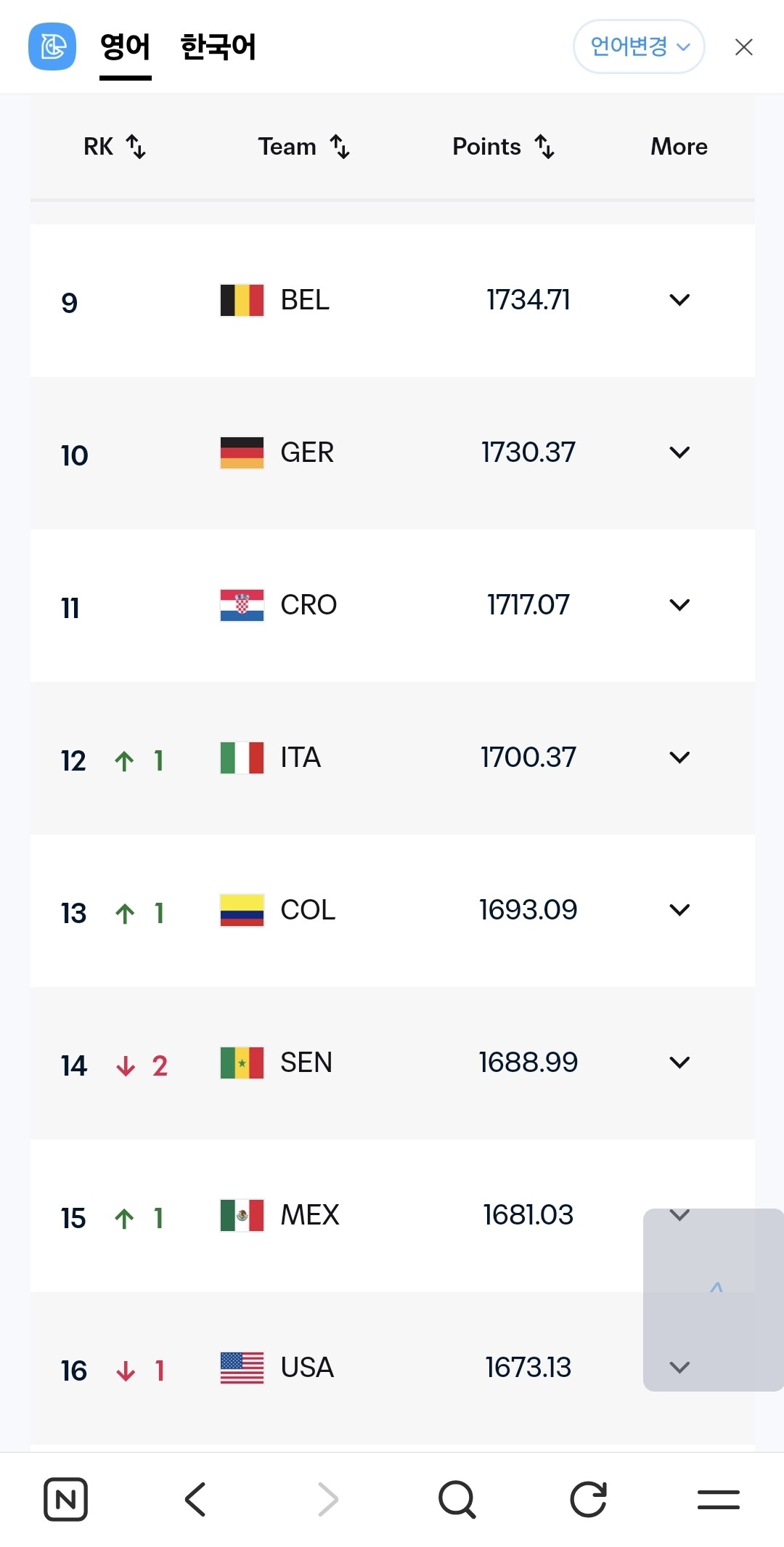Screen dimensions: 784x1547
Task: Expand the BEL row details
Action: (679, 300)
